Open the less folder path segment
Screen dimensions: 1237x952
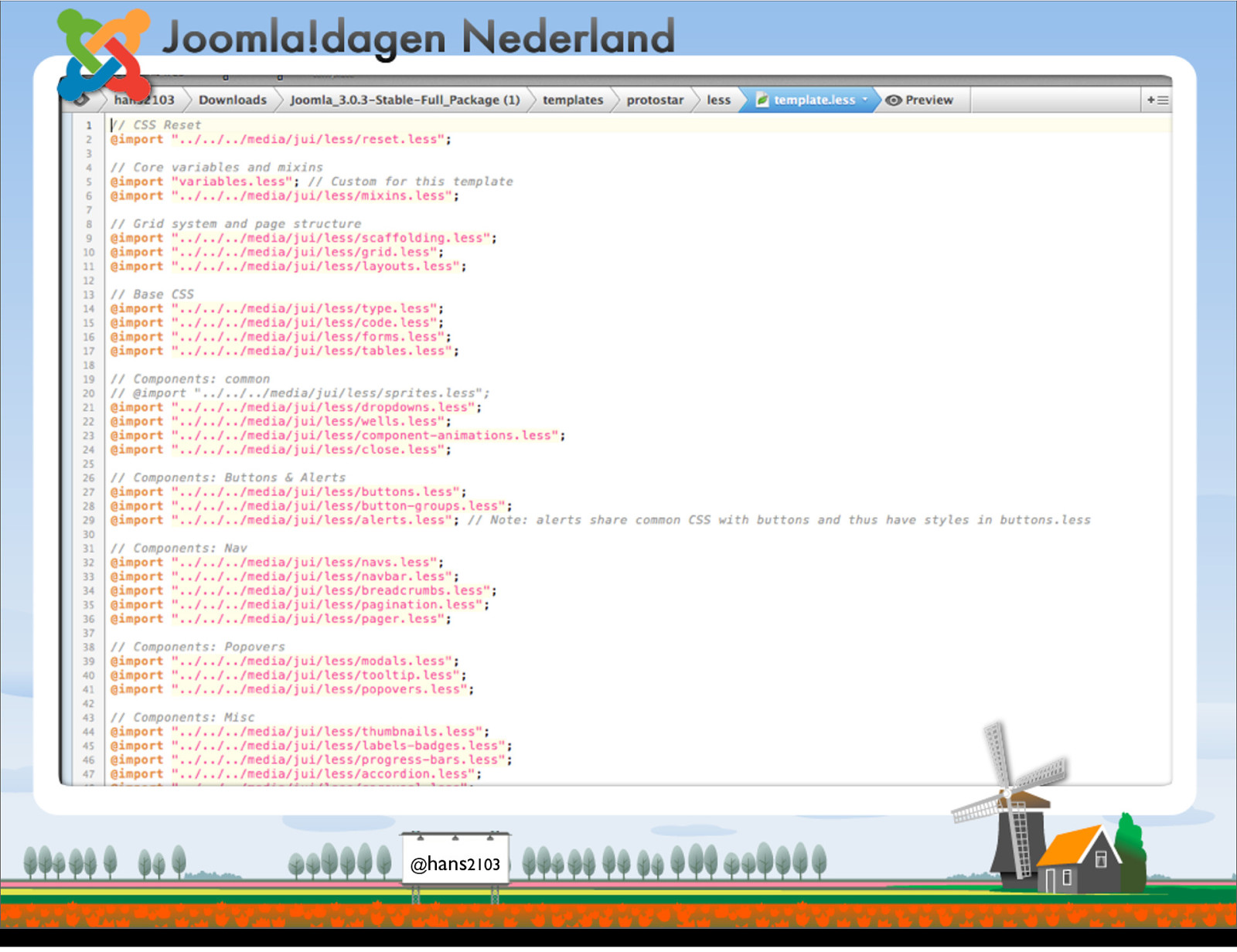click(x=718, y=100)
